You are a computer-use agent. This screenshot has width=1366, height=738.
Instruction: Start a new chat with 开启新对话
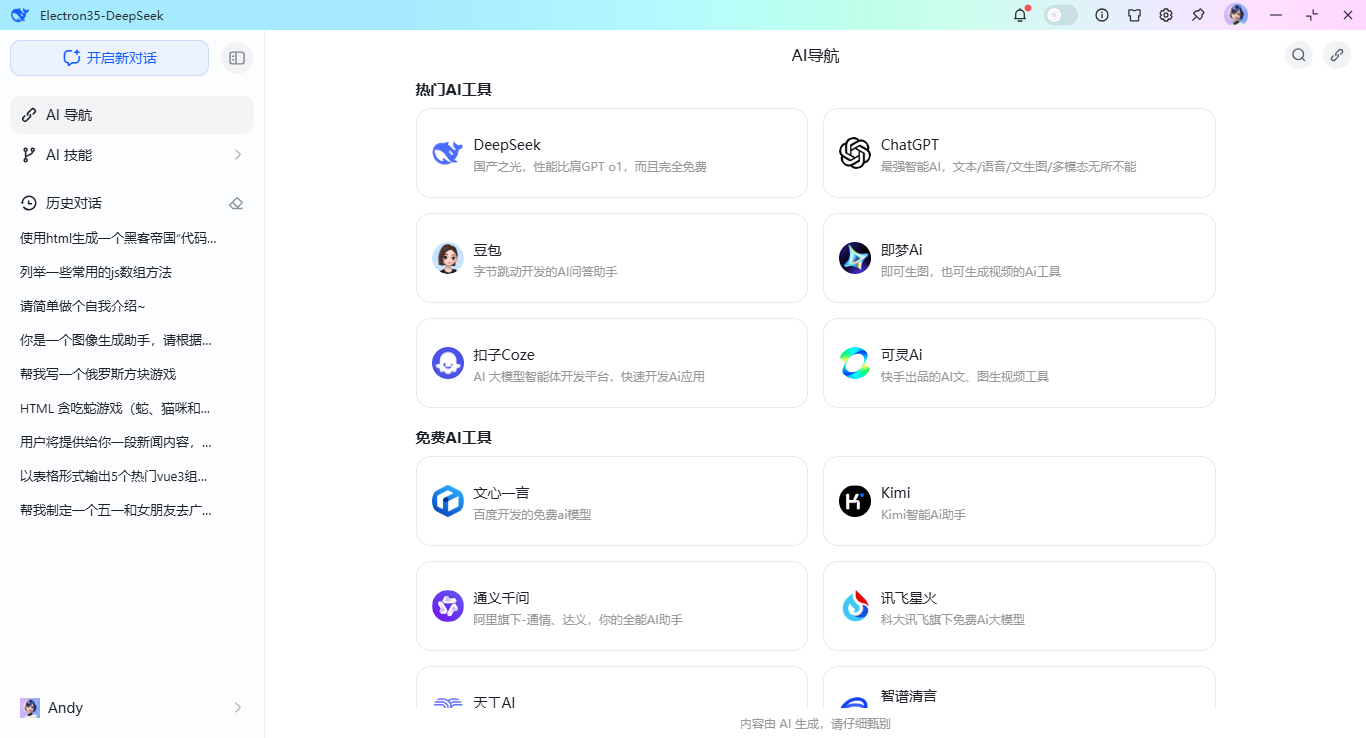(109, 58)
